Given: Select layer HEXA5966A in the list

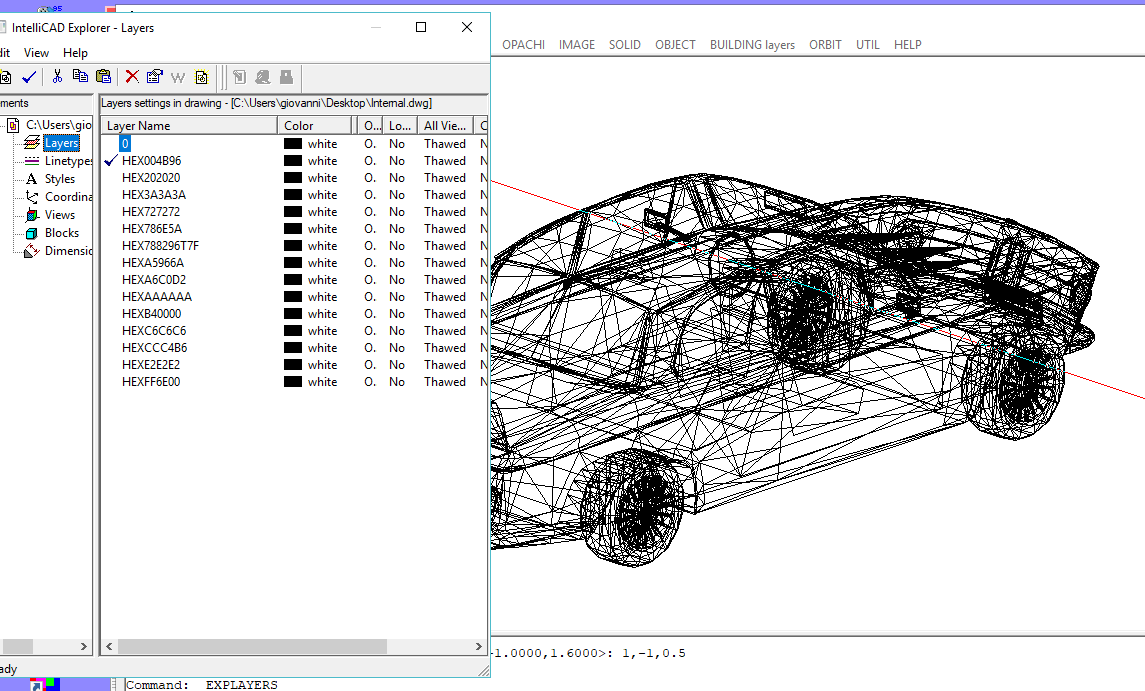Looking at the screenshot, I should (153, 263).
